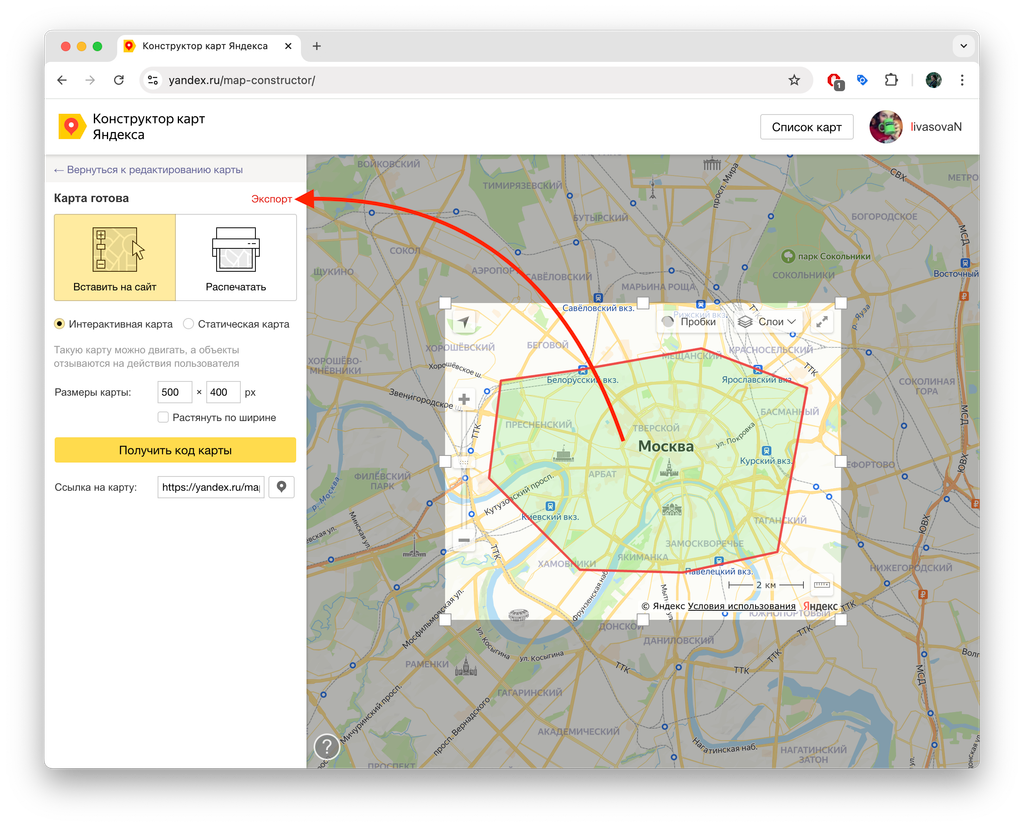
Task: Close the Конструктор карт Яндекса tab
Action: pyautogui.click(x=288, y=46)
